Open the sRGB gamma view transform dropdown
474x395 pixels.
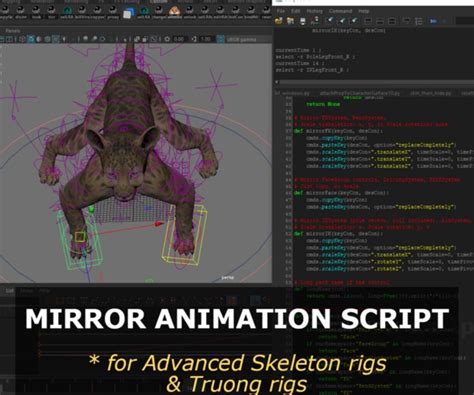point(248,40)
